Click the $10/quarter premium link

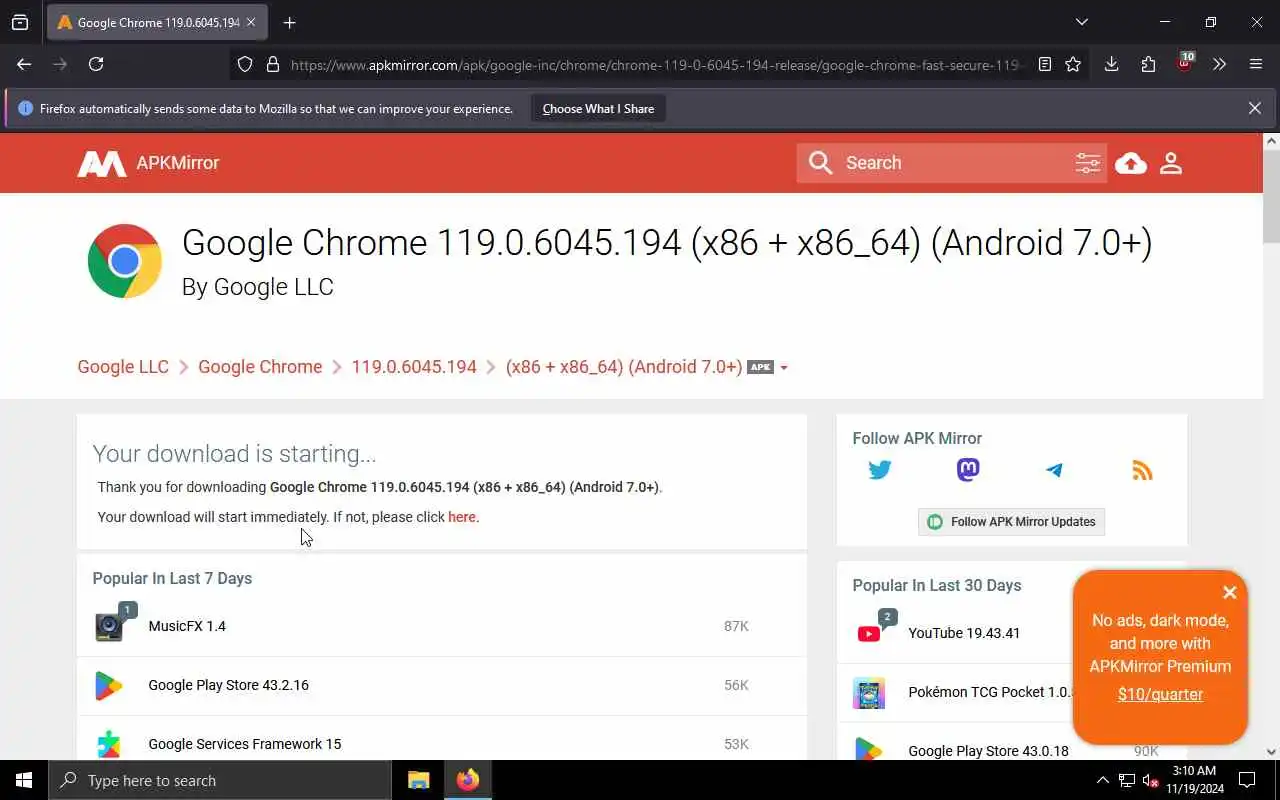tap(1160, 694)
